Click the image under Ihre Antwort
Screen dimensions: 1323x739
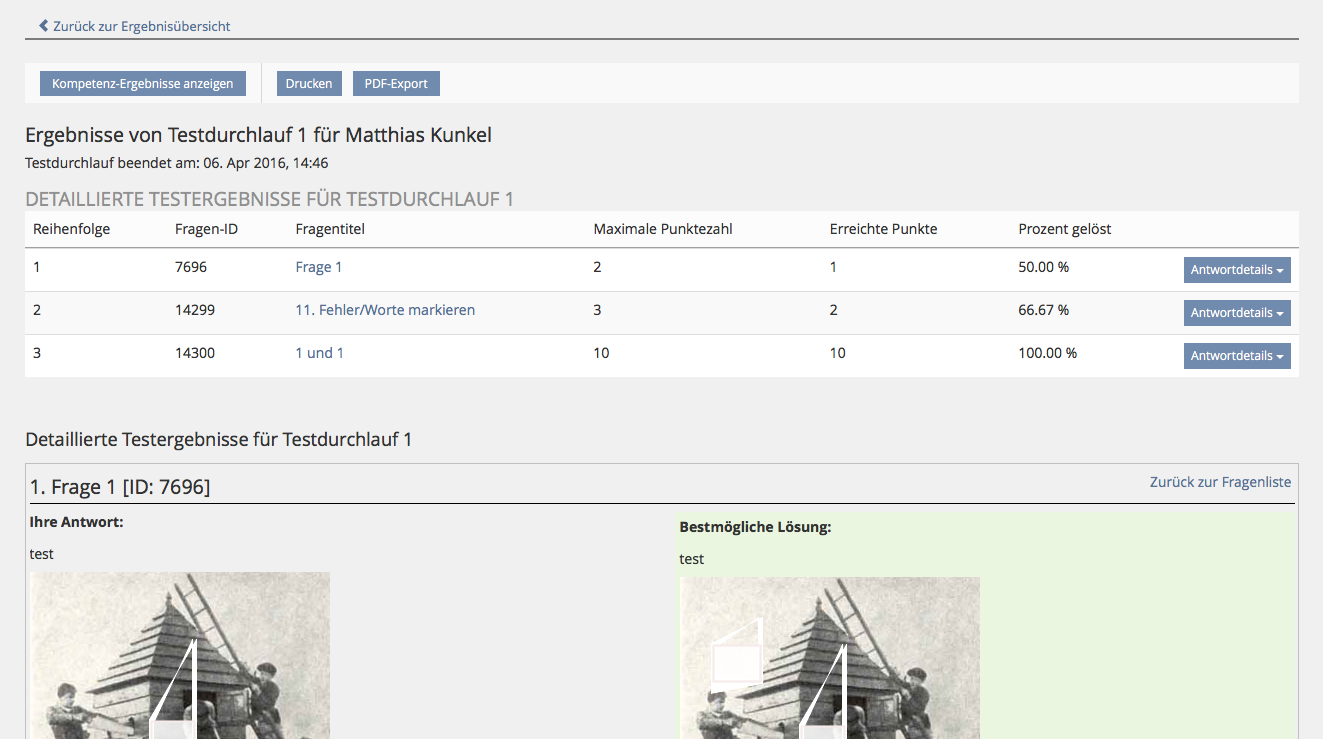click(180, 655)
